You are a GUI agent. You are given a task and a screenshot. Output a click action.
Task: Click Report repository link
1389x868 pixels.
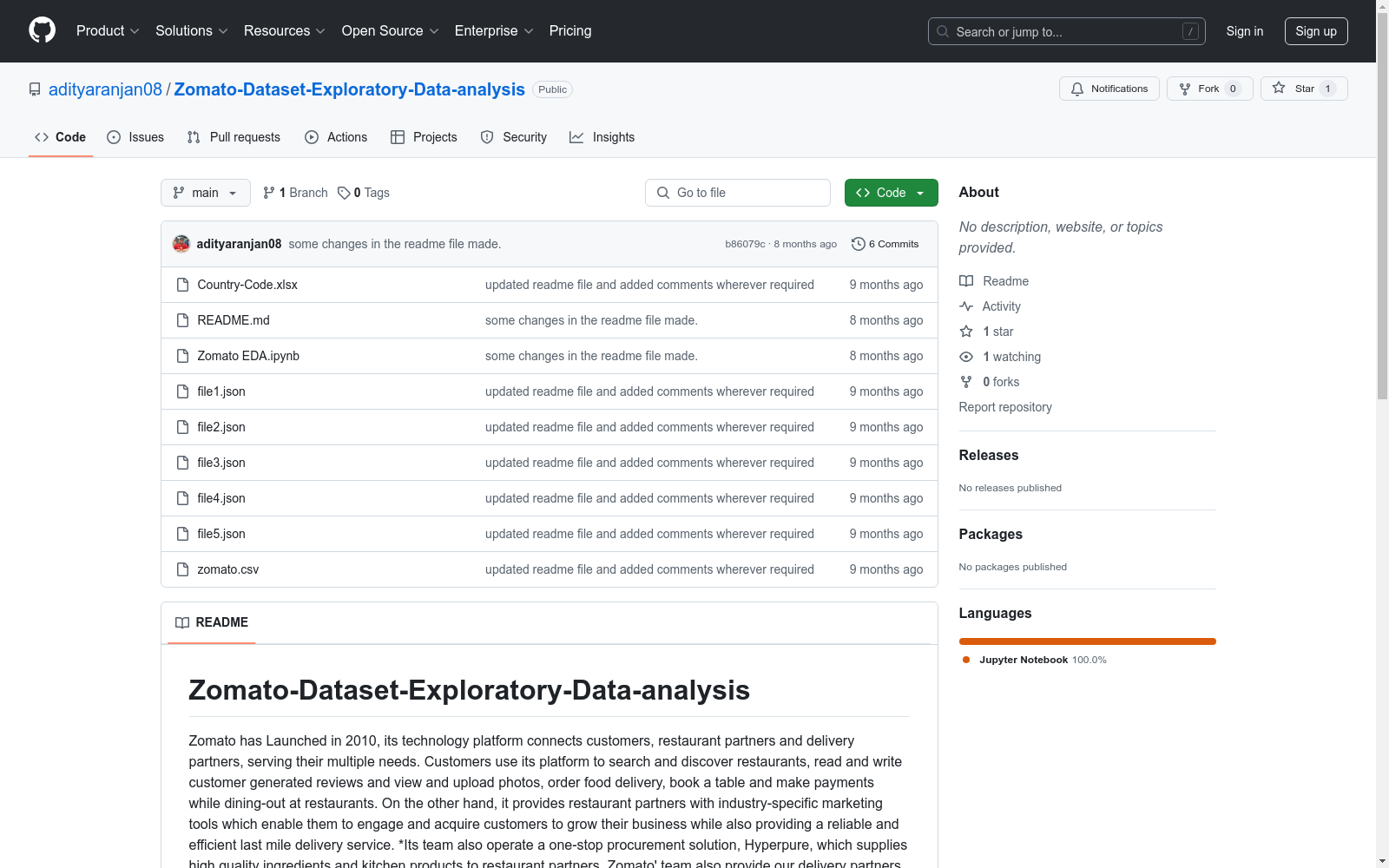(x=1005, y=407)
